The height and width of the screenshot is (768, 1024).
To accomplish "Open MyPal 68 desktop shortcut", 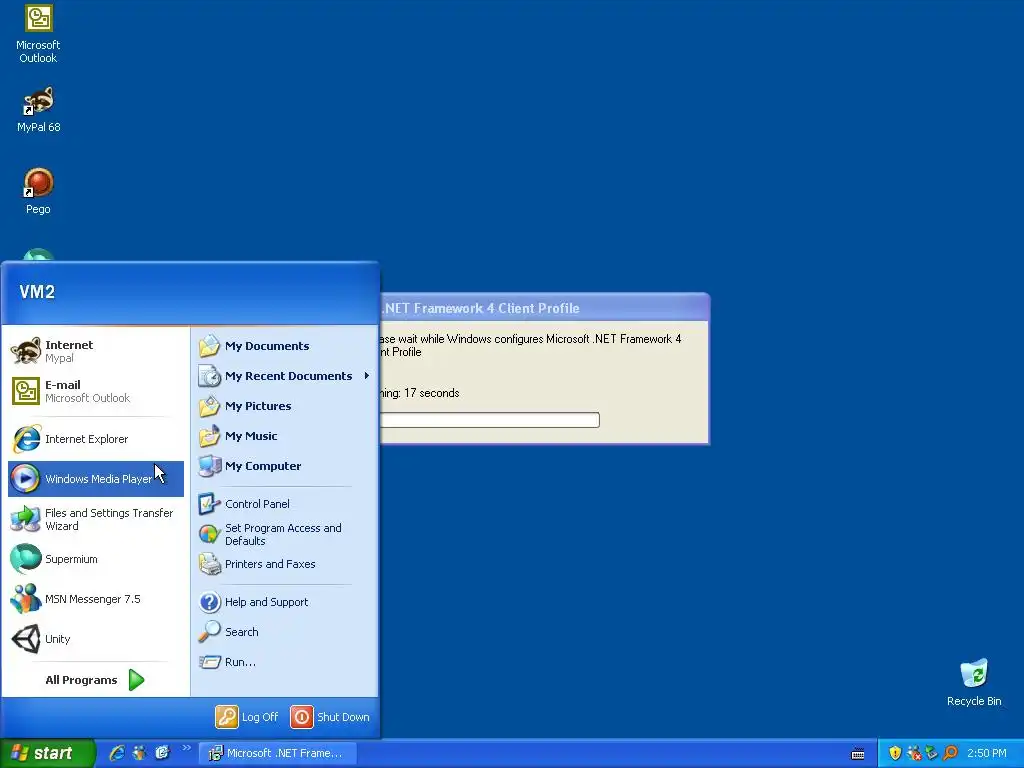I will click(38, 110).
